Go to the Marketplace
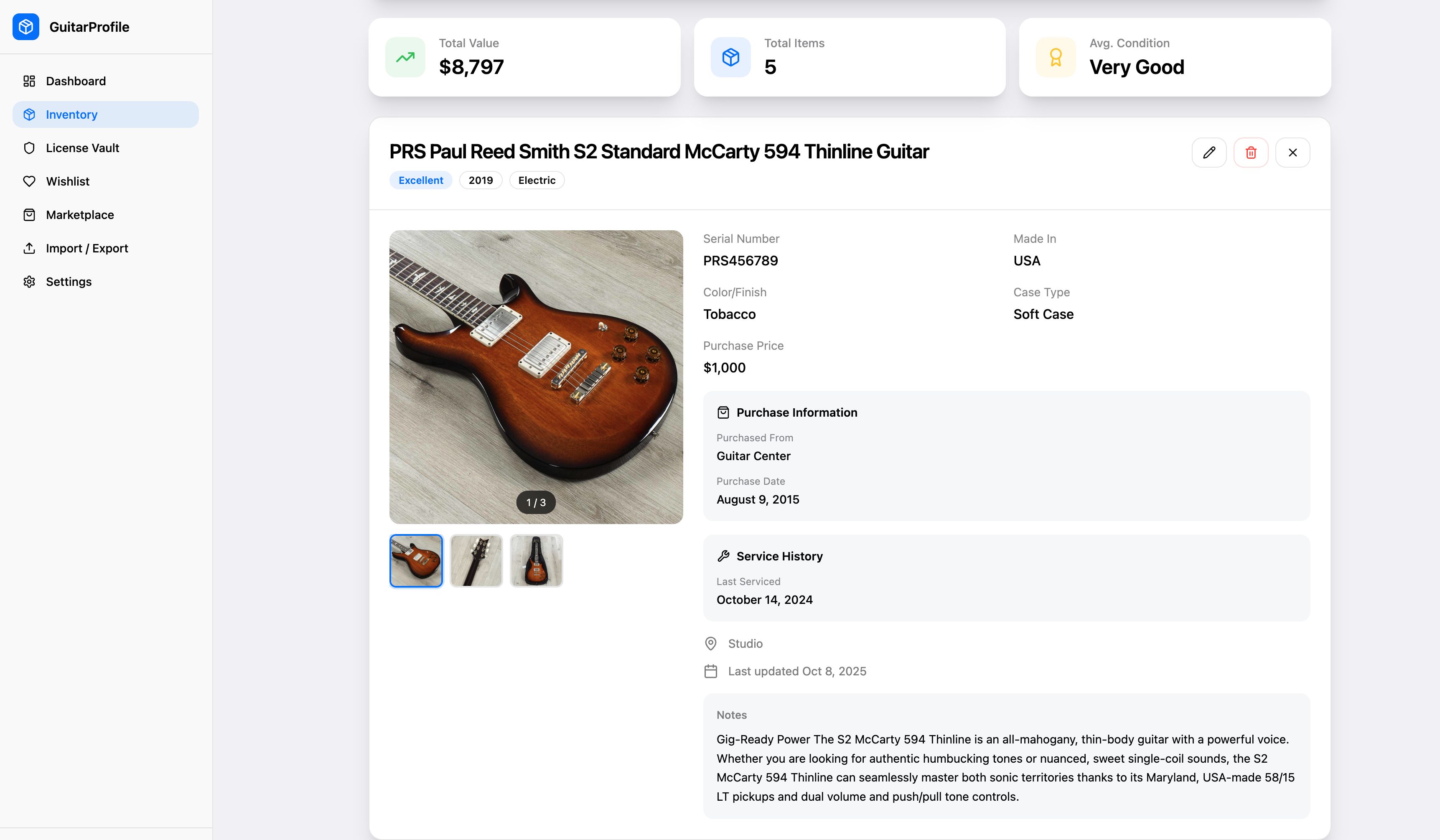Screen dimensions: 1440x840 click(79, 214)
